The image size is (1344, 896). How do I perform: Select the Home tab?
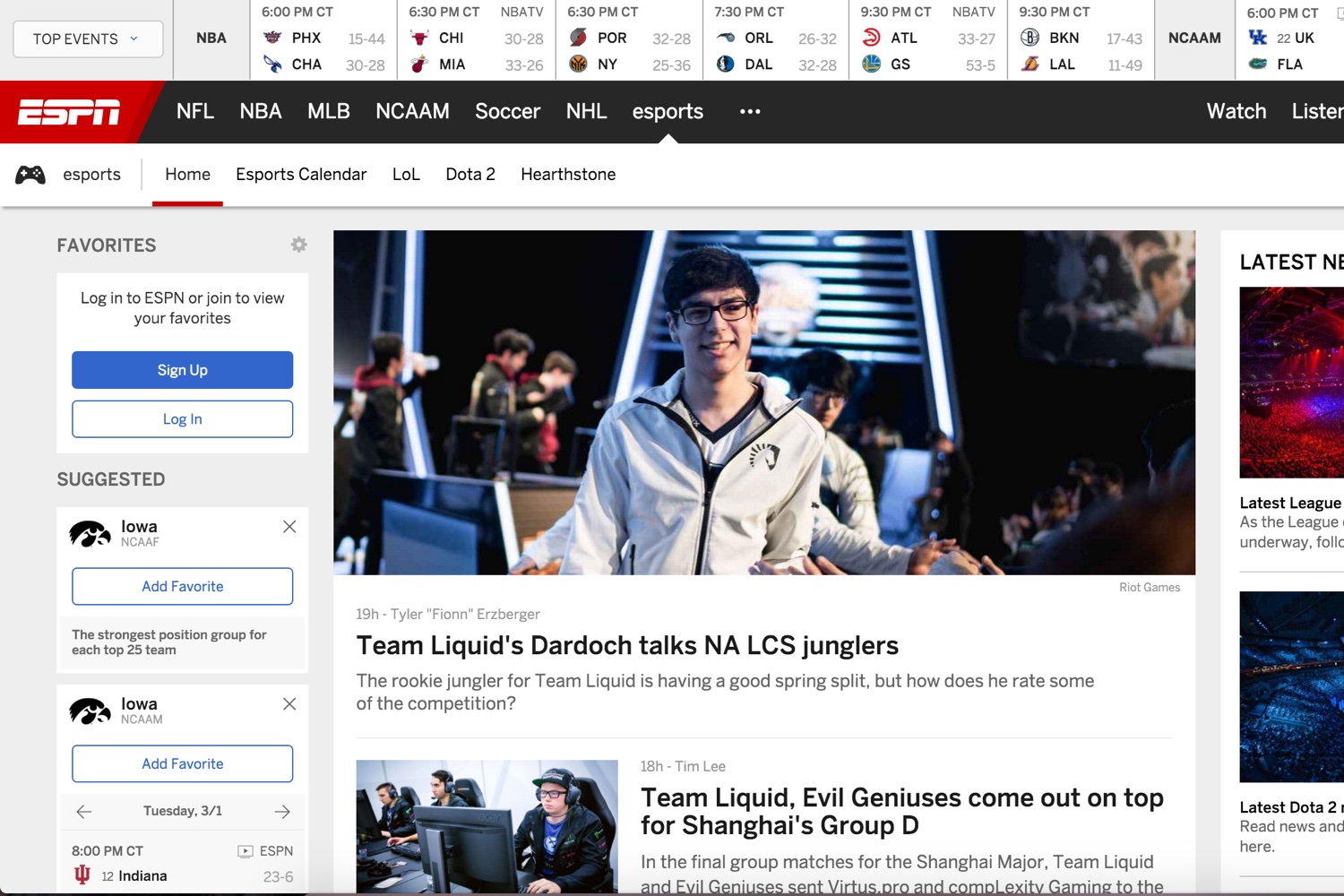point(187,175)
